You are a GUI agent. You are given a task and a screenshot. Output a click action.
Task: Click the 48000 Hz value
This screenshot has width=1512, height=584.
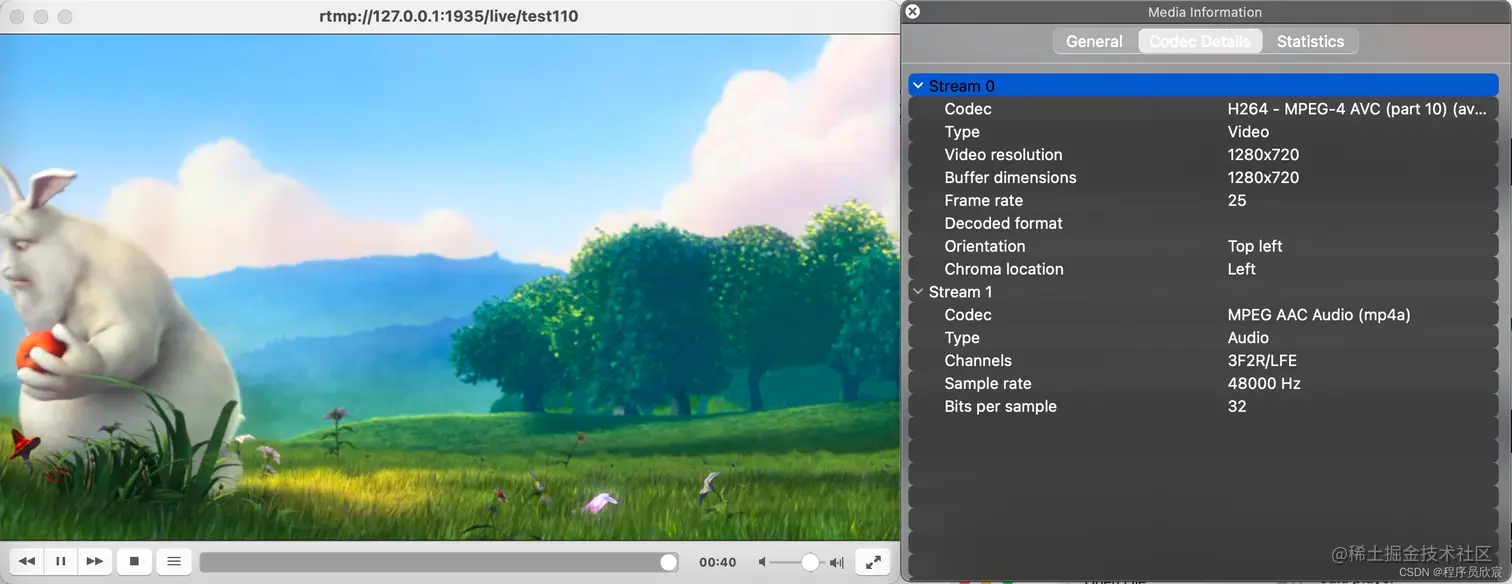(1264, 384)
